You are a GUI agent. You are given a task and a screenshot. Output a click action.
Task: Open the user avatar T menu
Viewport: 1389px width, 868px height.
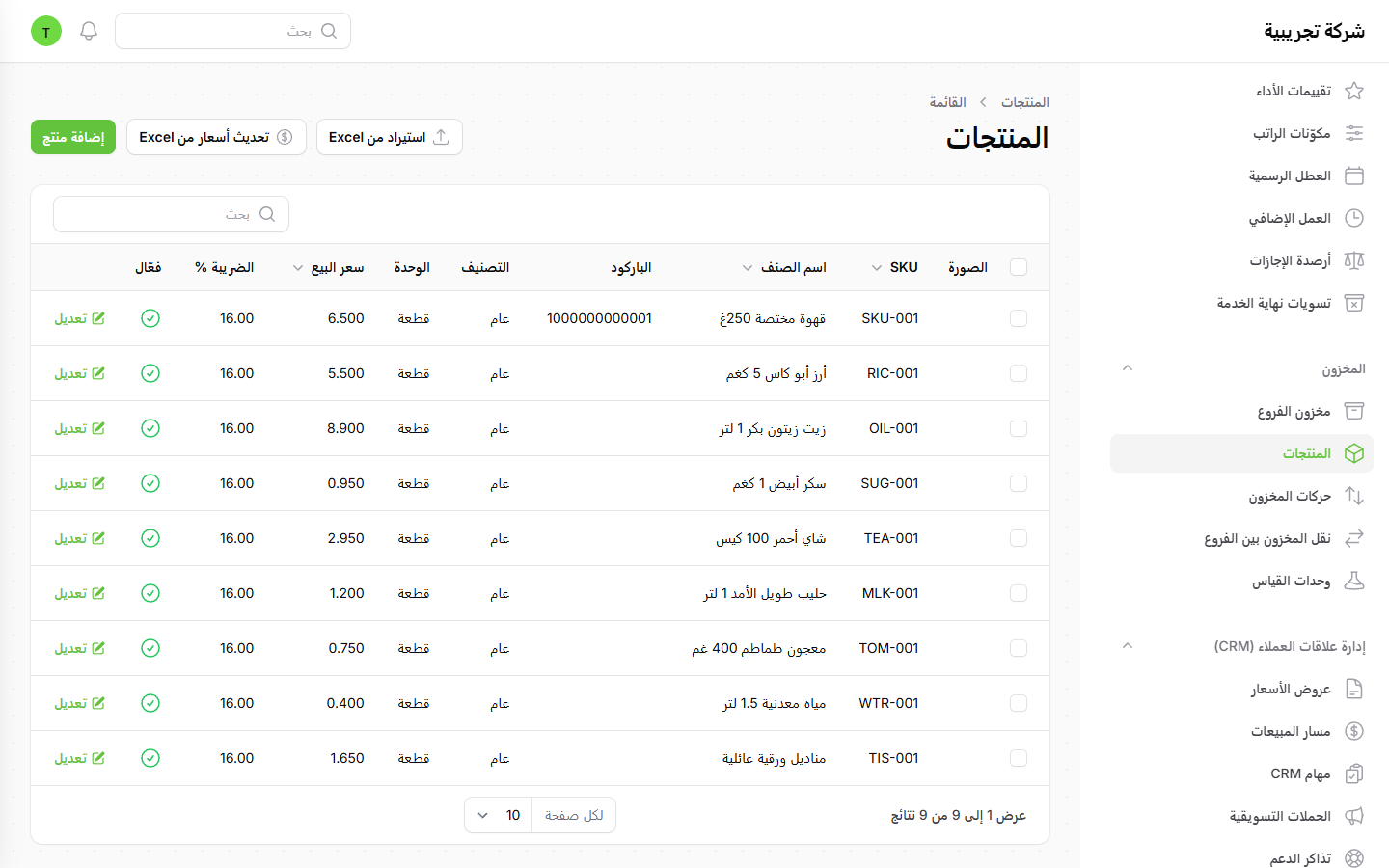tap(46, 31)
